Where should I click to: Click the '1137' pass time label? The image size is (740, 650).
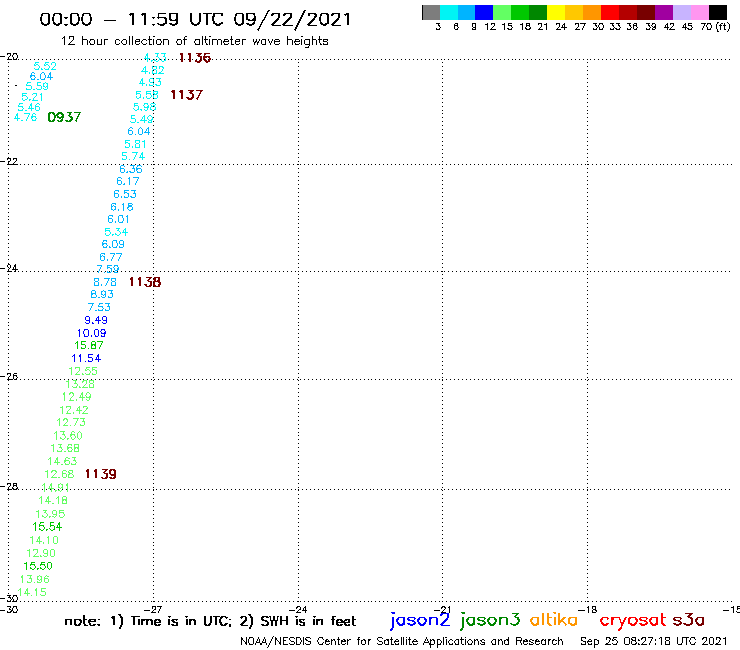pyautogui.click(x=186, y=95)
